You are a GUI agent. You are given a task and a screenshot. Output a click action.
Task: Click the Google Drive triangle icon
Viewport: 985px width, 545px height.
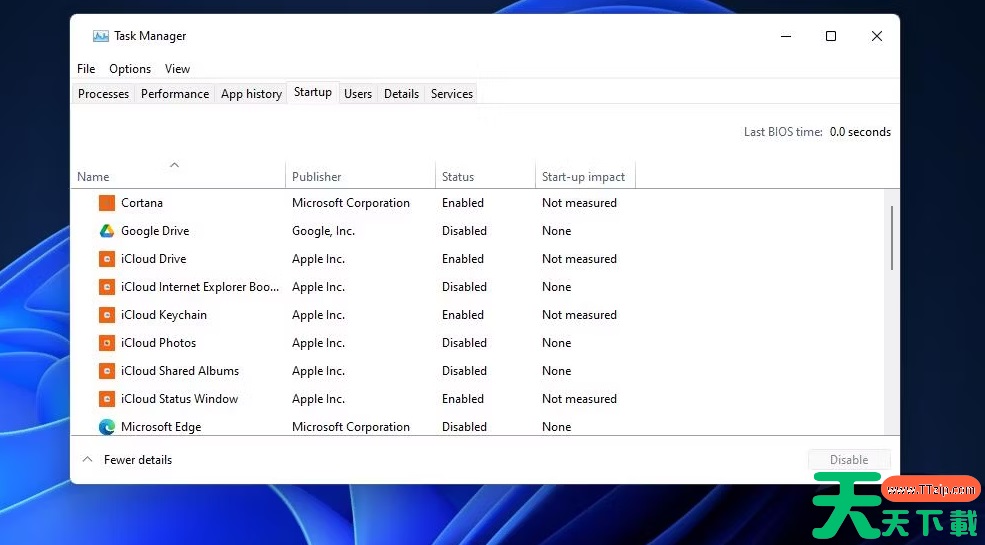[107, 231]
